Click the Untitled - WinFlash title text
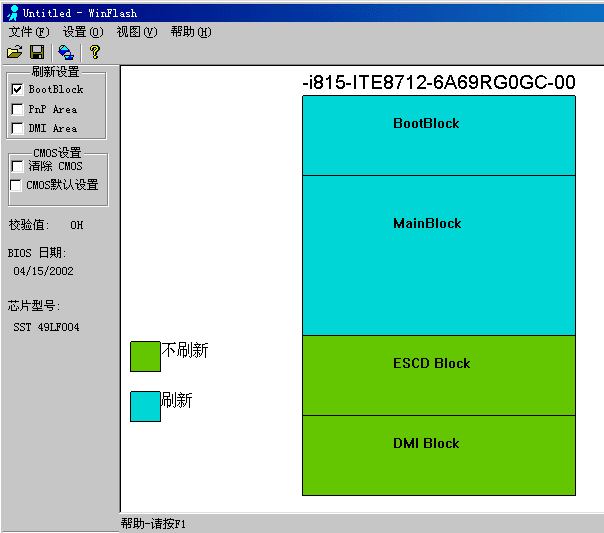The width and height of the screenshot is (604, 533). point(80,13)
